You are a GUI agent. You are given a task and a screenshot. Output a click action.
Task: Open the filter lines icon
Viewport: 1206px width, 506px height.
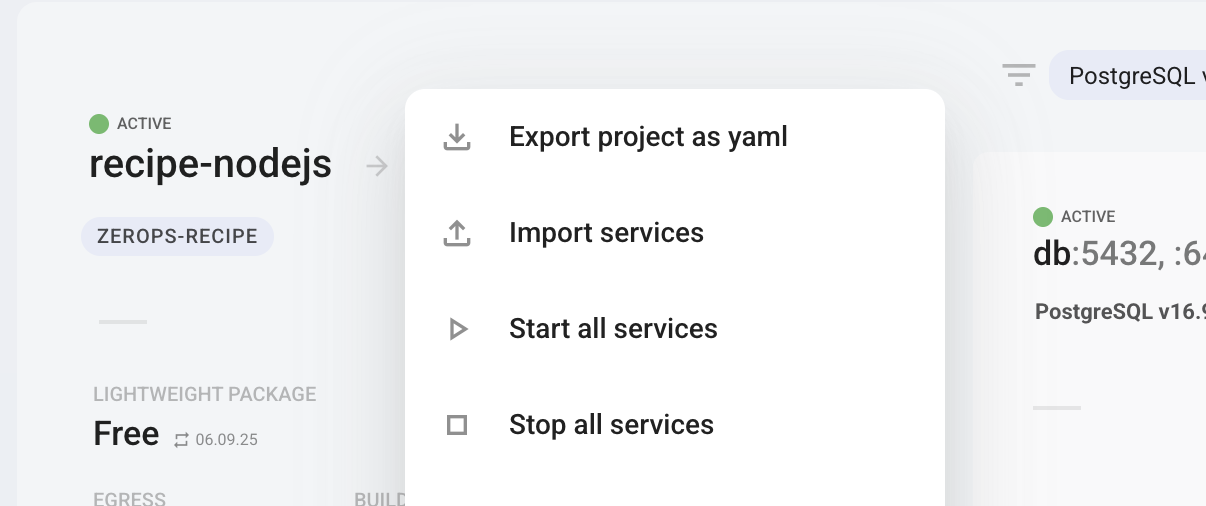1018,75
